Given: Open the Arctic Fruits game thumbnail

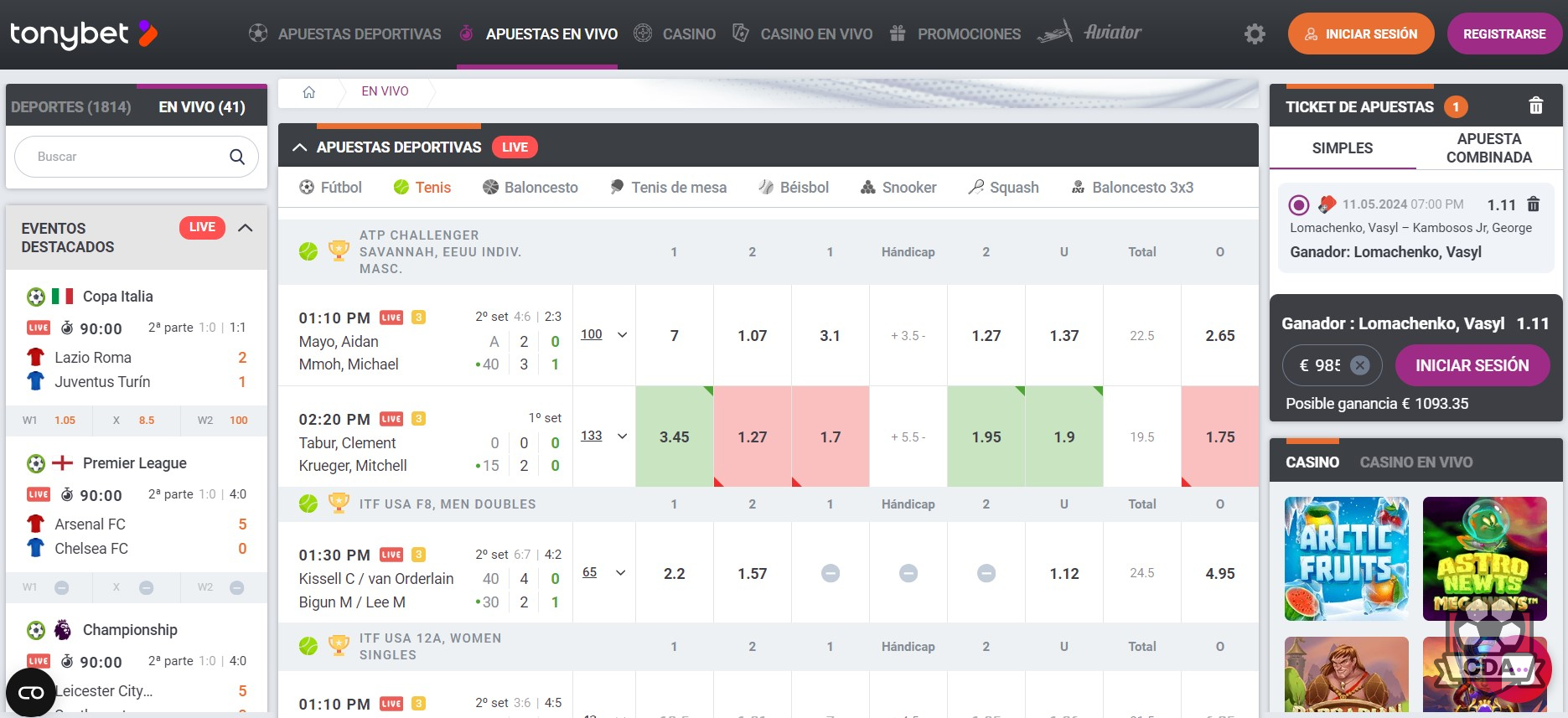Looking at the screenshot, I should [1347, 559].
